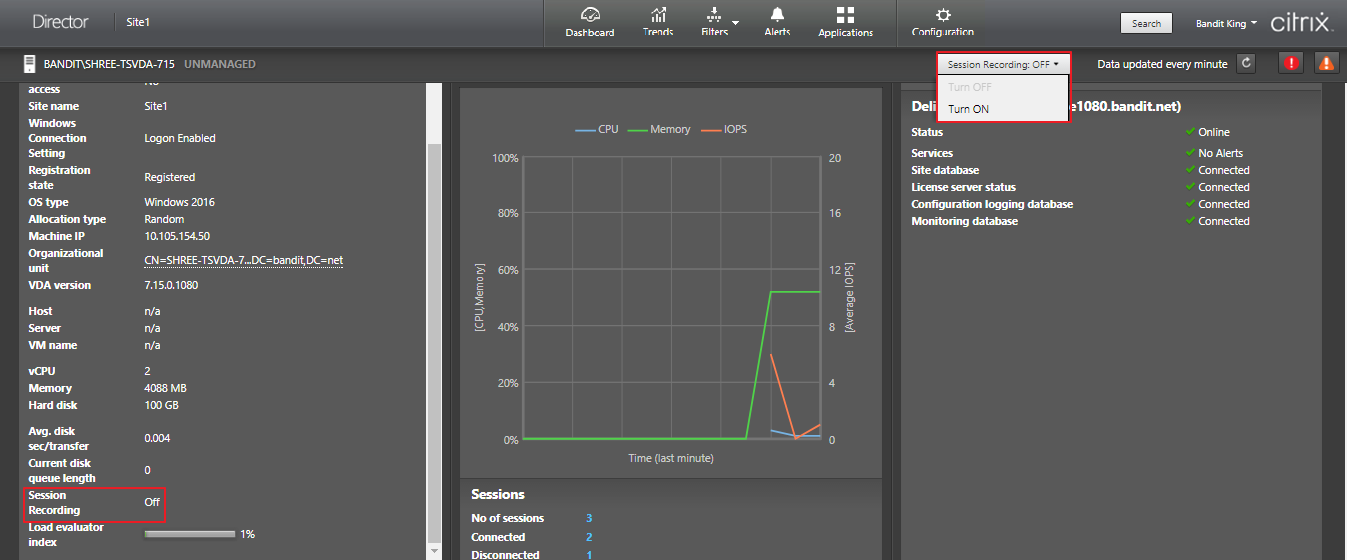1347x560 pixels.
Task: Click the Machine IP 10.105.154.50 value
Action: (177, 236)
